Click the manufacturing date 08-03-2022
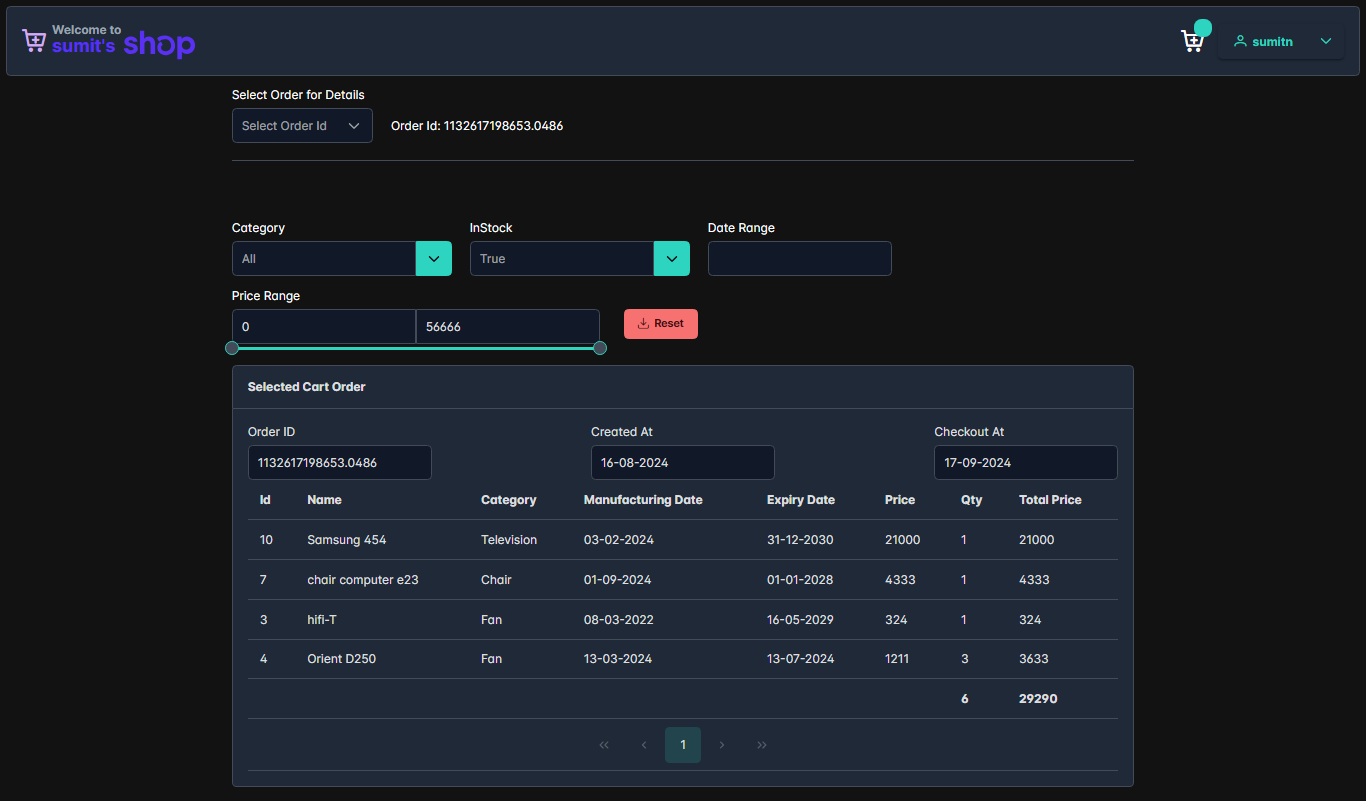 point(619,620)
